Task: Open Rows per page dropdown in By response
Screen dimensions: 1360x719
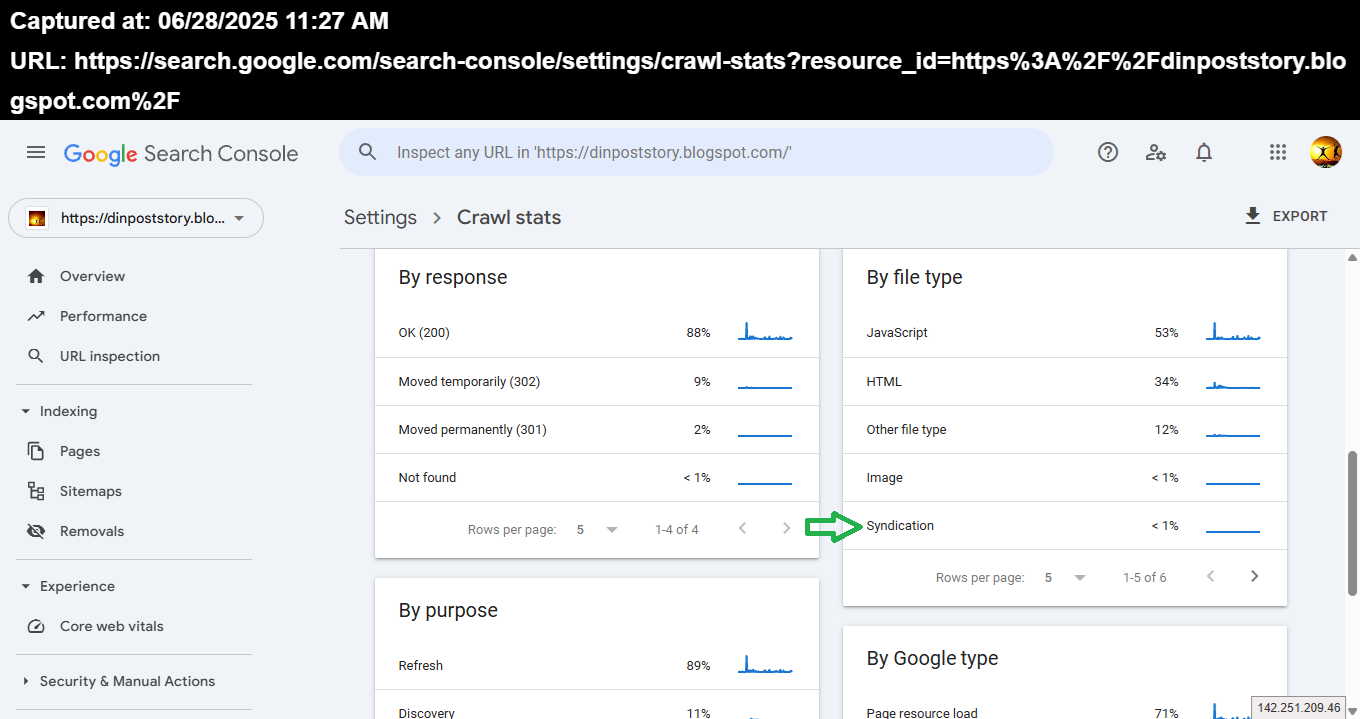Action: click(597, 529)
